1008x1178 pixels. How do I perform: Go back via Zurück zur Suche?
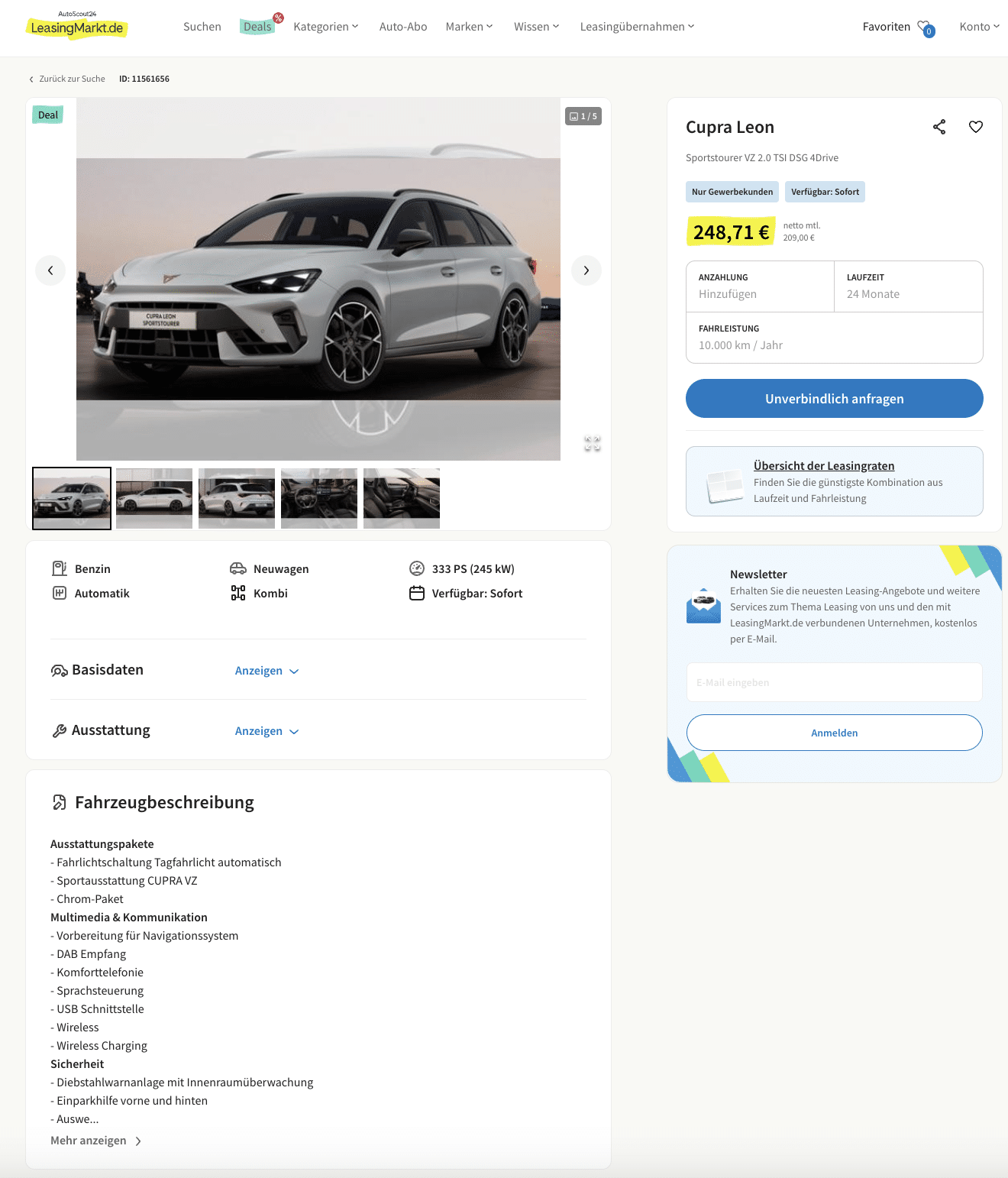pos(67,79)
